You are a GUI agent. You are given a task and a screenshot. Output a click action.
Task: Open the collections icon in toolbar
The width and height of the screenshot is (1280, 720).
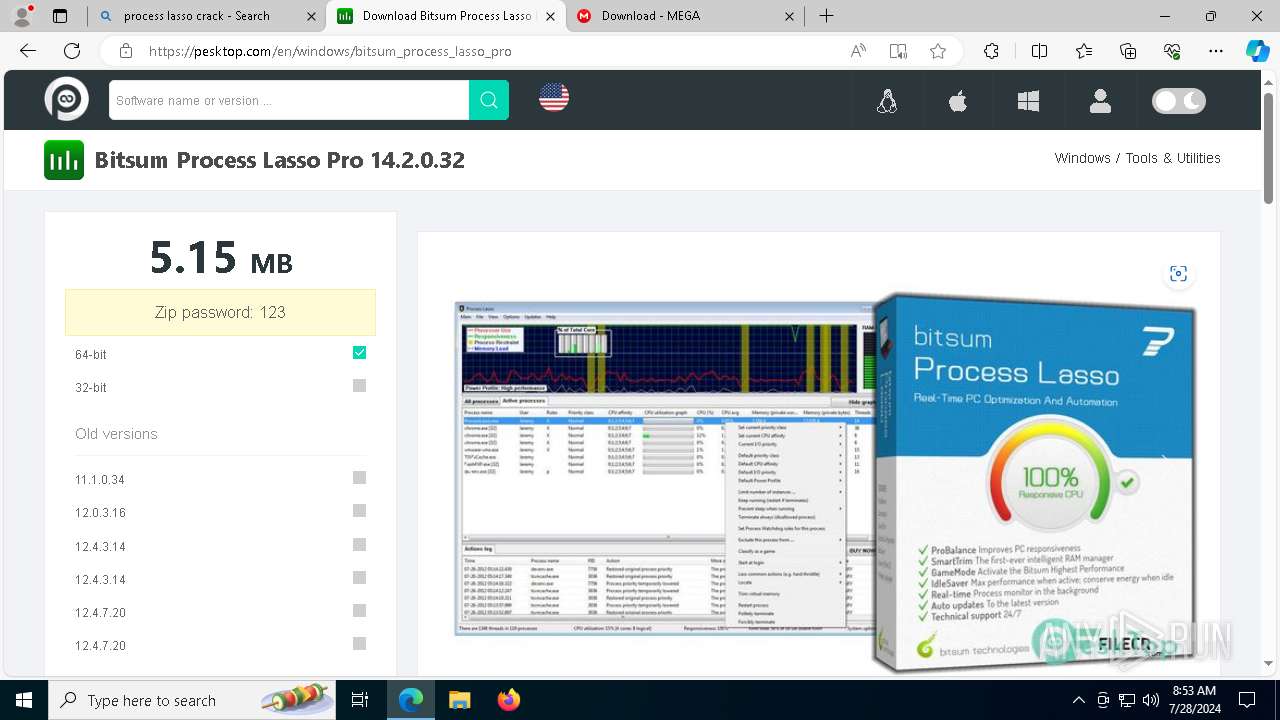pyautogui.click(x=1128, y=51)
